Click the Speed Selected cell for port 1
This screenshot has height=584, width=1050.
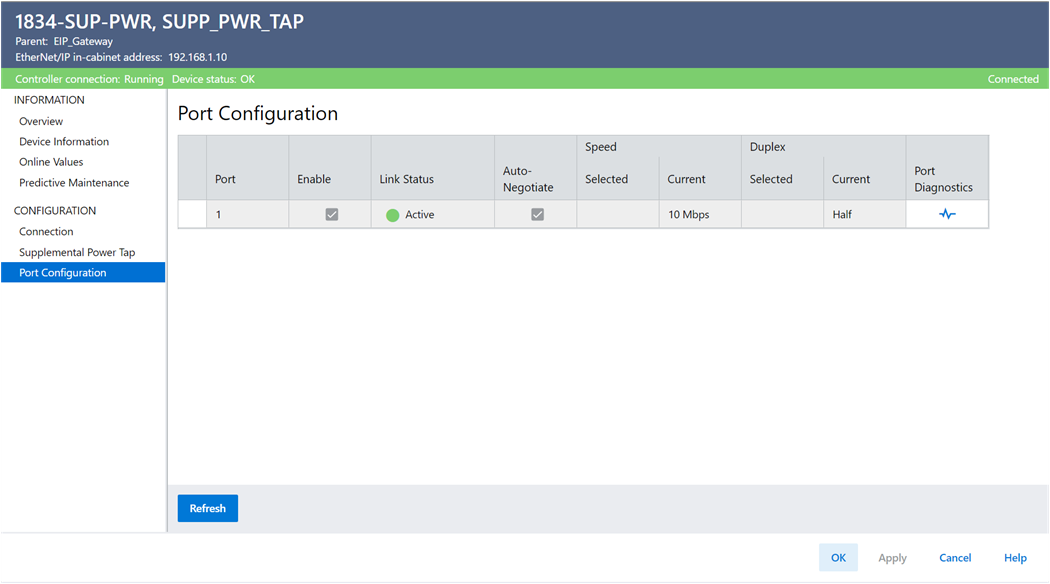click(x=617, y=214)
